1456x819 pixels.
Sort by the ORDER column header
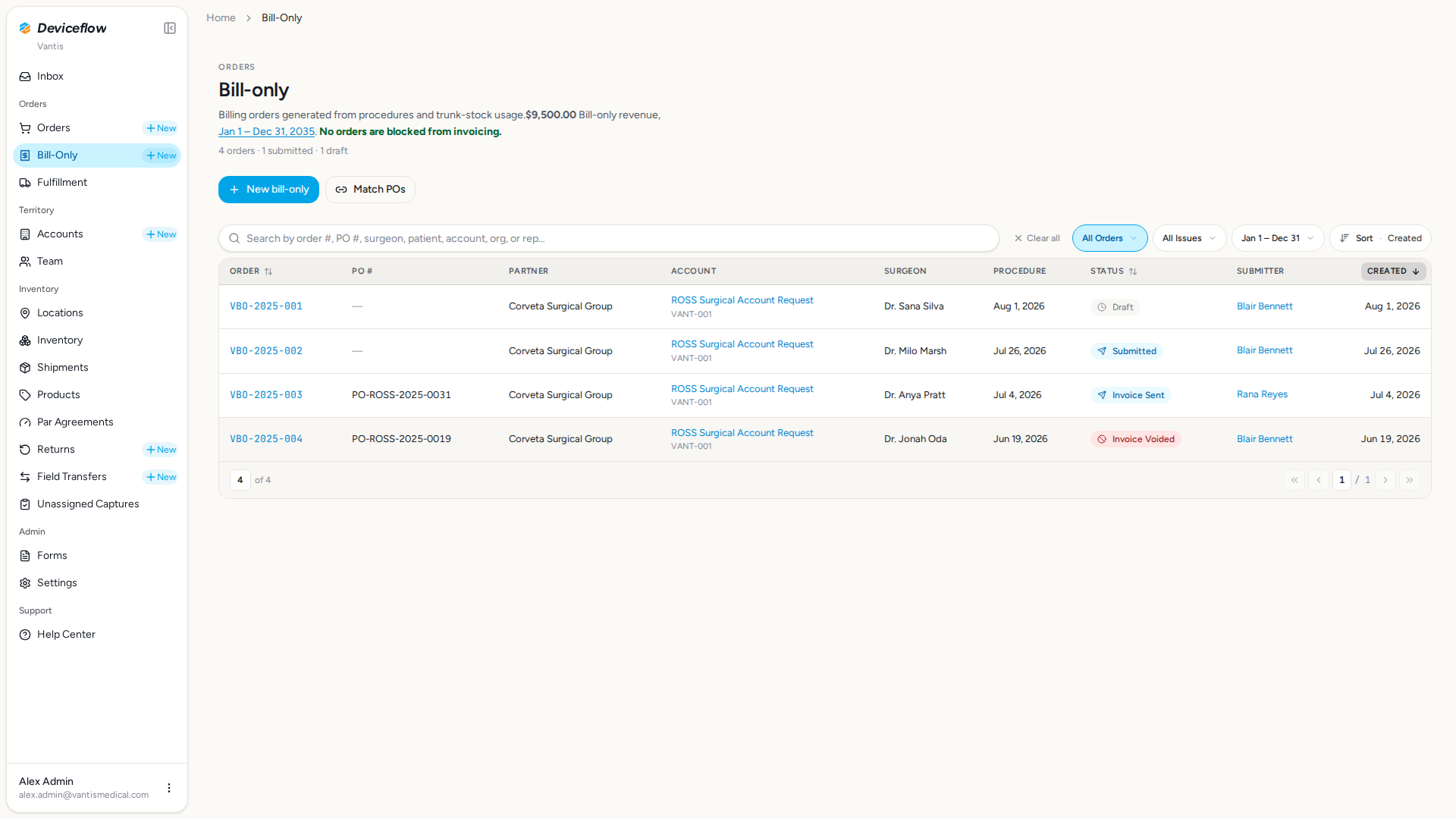[x=251, y=271]
